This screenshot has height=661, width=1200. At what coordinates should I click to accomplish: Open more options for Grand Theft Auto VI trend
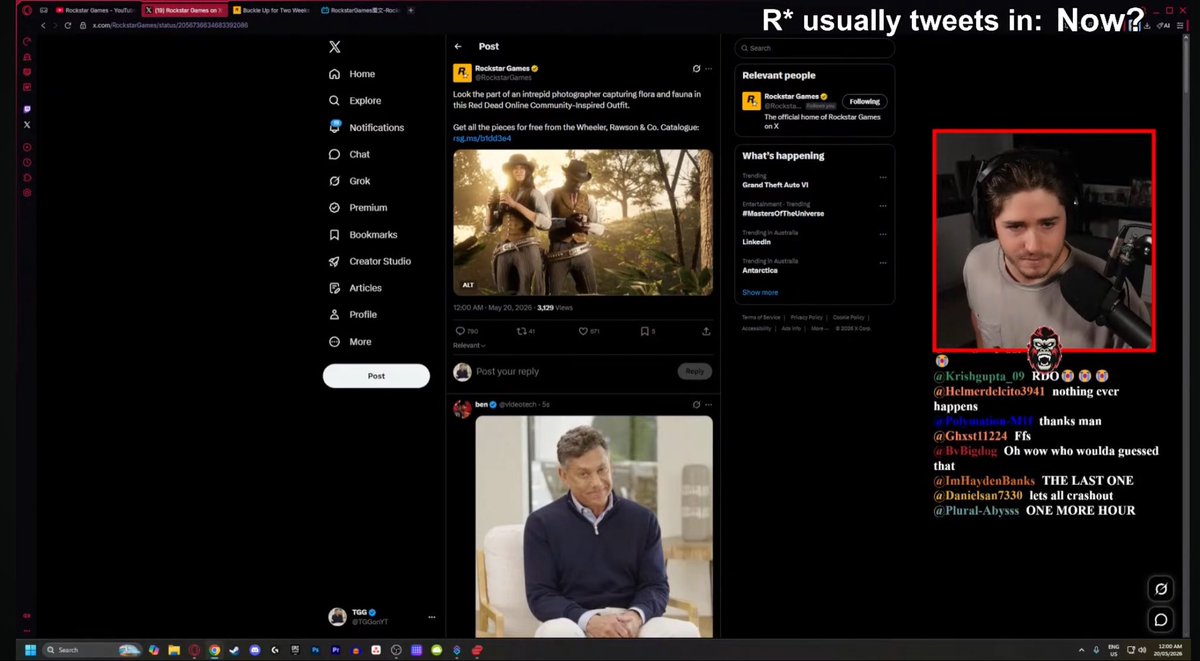pos(882,177)
